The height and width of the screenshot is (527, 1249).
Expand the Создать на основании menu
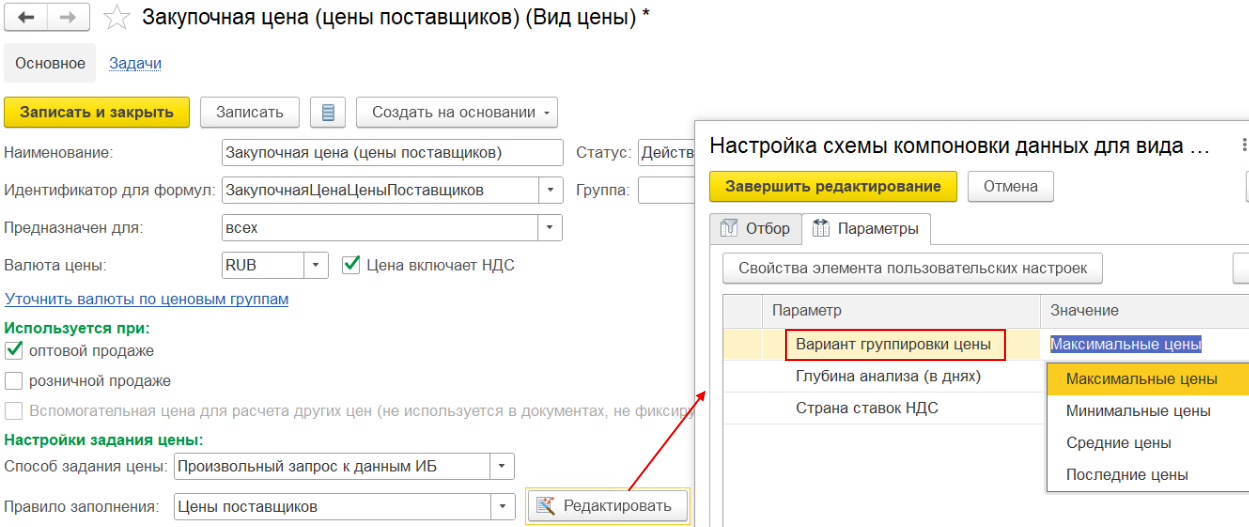547,113
